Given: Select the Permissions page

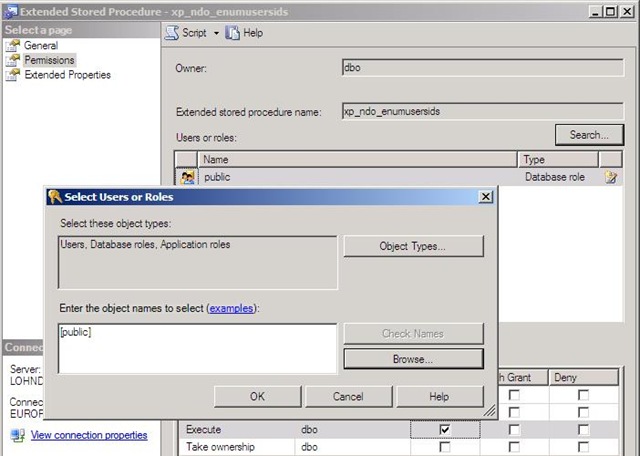Looking at the screenshot, I should coord(49,60).
